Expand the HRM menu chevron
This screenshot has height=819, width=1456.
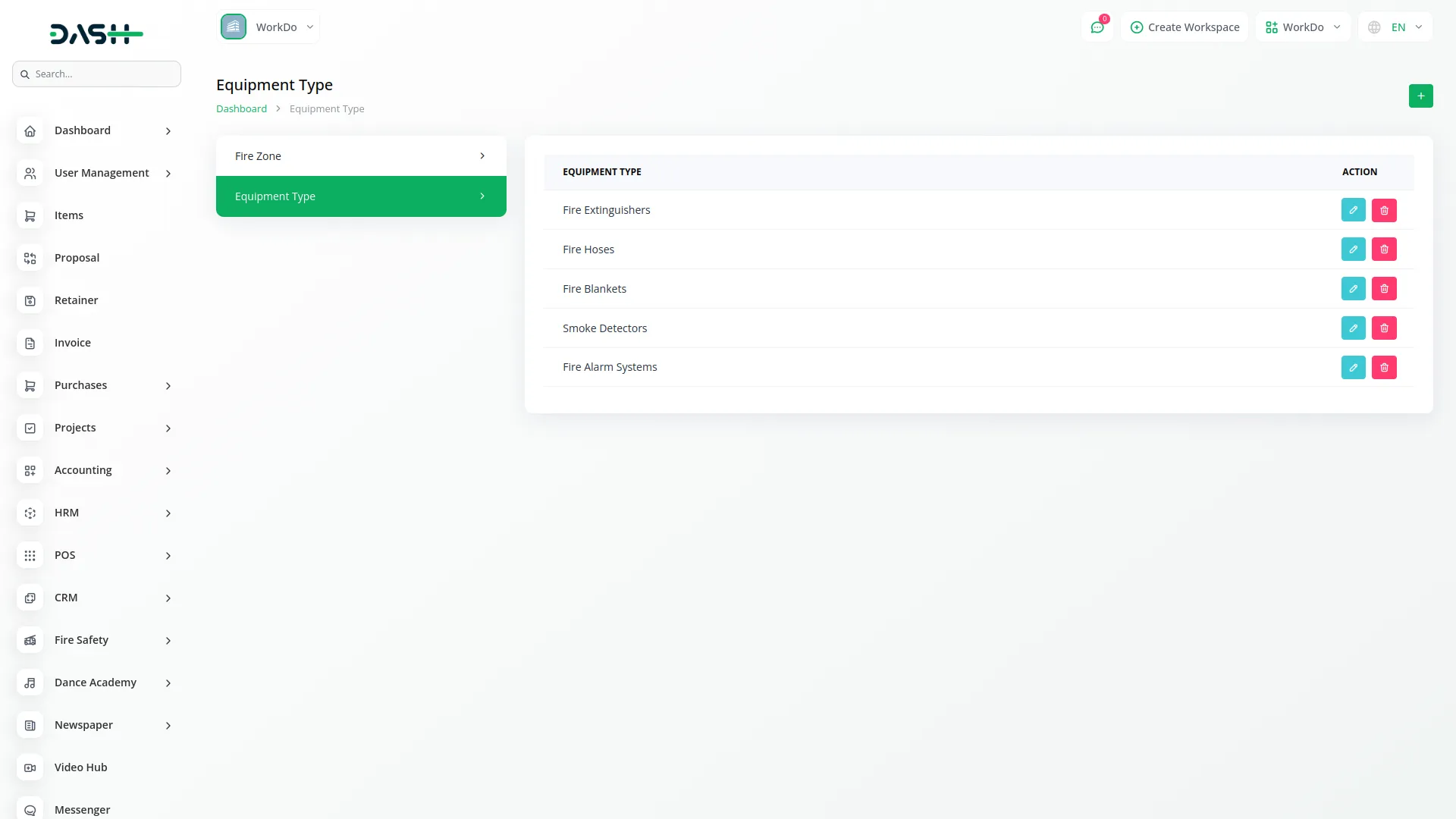pos(168,513)
